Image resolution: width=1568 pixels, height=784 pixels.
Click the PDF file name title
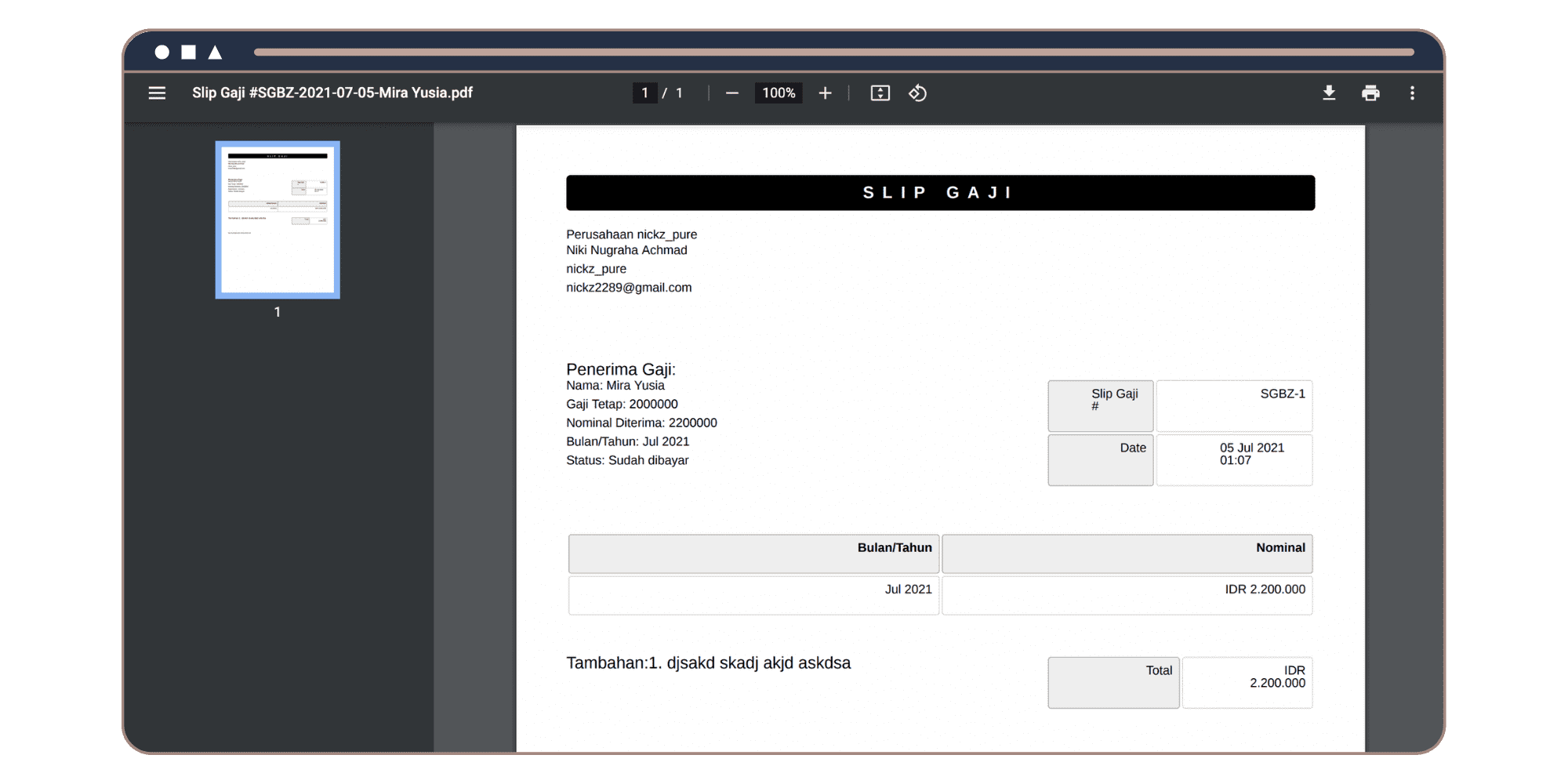pos(332,93)
